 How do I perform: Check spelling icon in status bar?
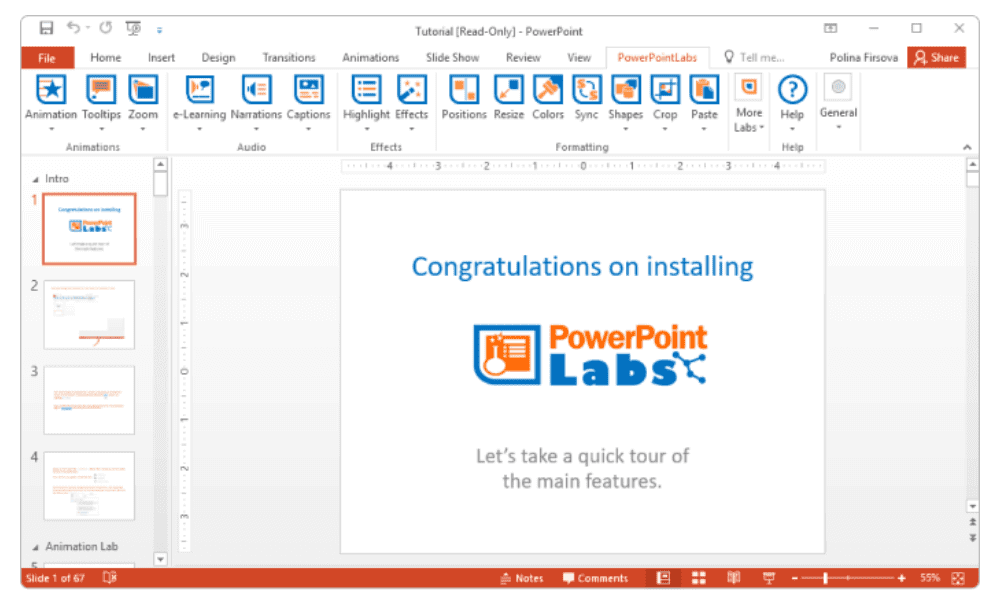click(x=109, y=577)
